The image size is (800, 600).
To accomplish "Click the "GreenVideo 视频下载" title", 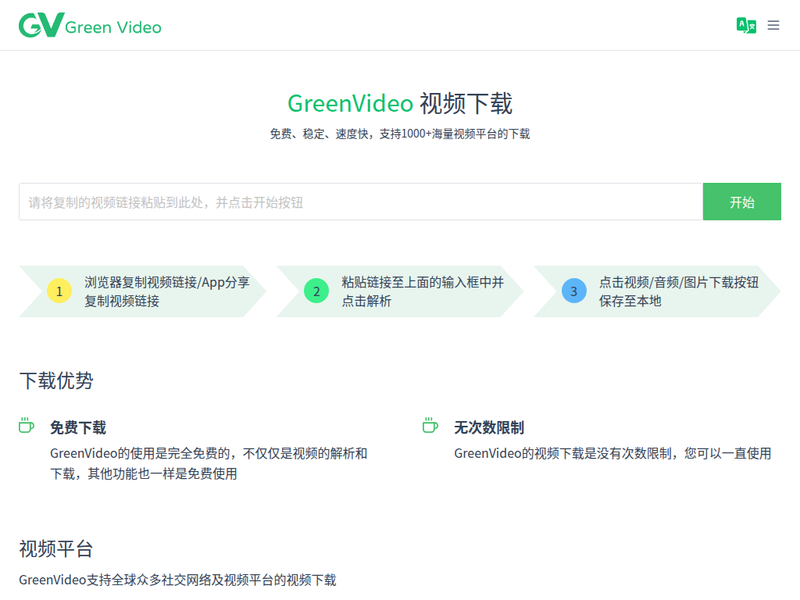I will 400,104.
